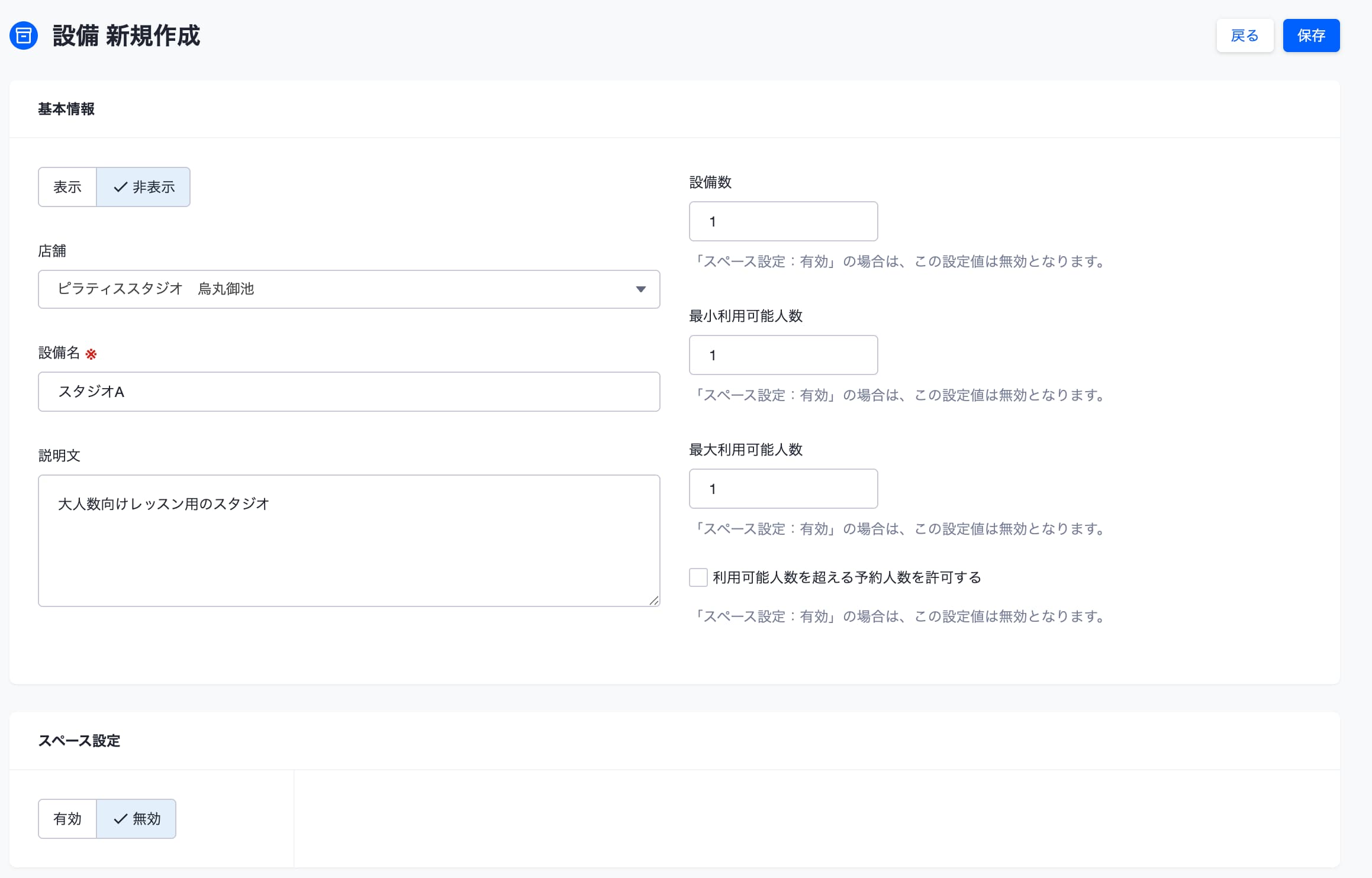Click the 最小利用可能人数 number field
Image resolution: width=1372 pixels, height=878 pixels.
(x=783, y=355)
